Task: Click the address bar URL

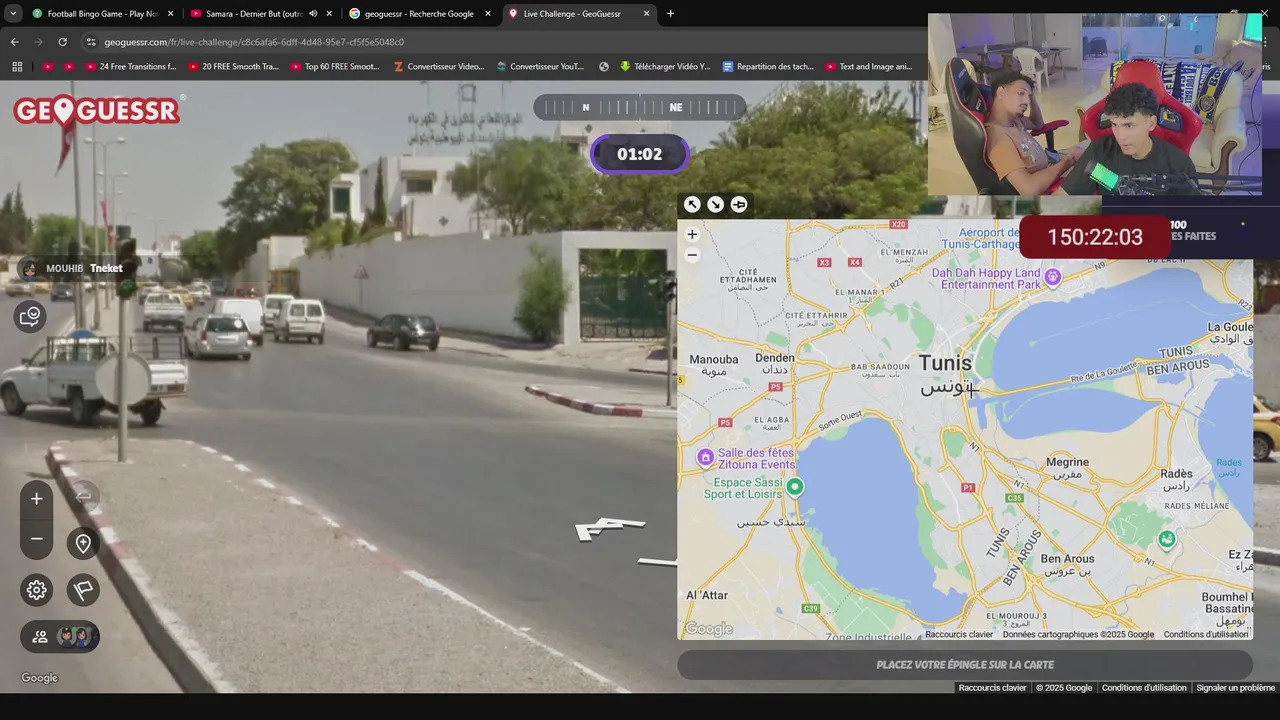Action: (x=254, y=42)
